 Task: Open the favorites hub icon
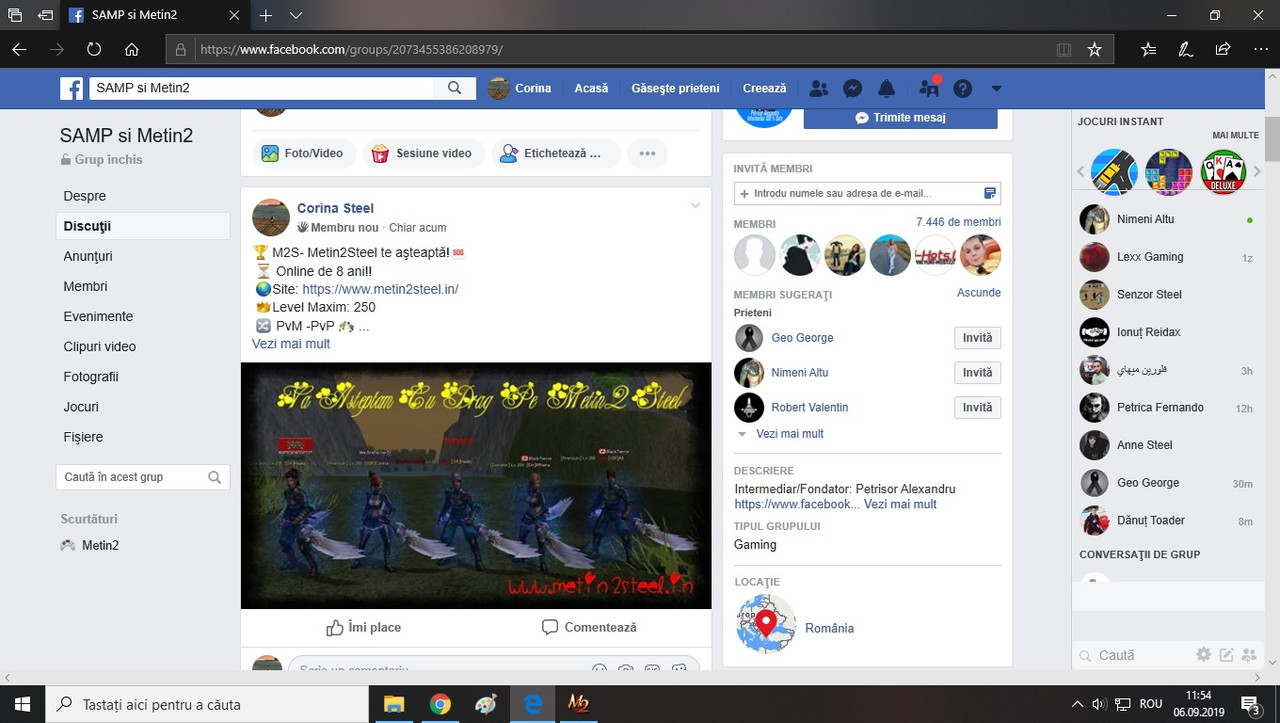click(x=1148, y=49)
